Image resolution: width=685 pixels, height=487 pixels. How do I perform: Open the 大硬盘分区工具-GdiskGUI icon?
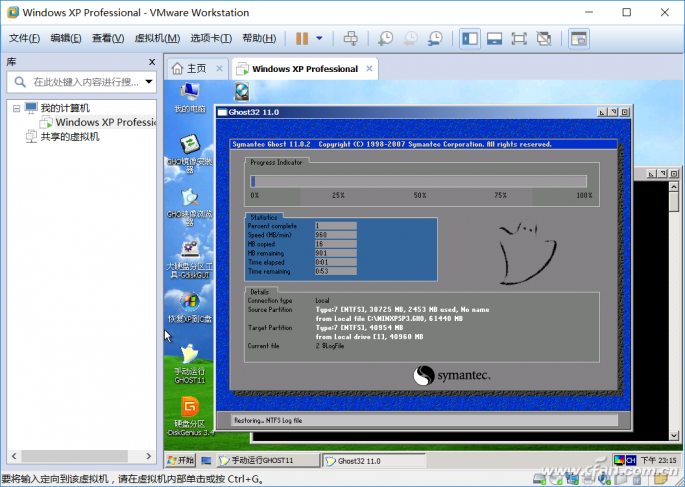tap(190, 259)
